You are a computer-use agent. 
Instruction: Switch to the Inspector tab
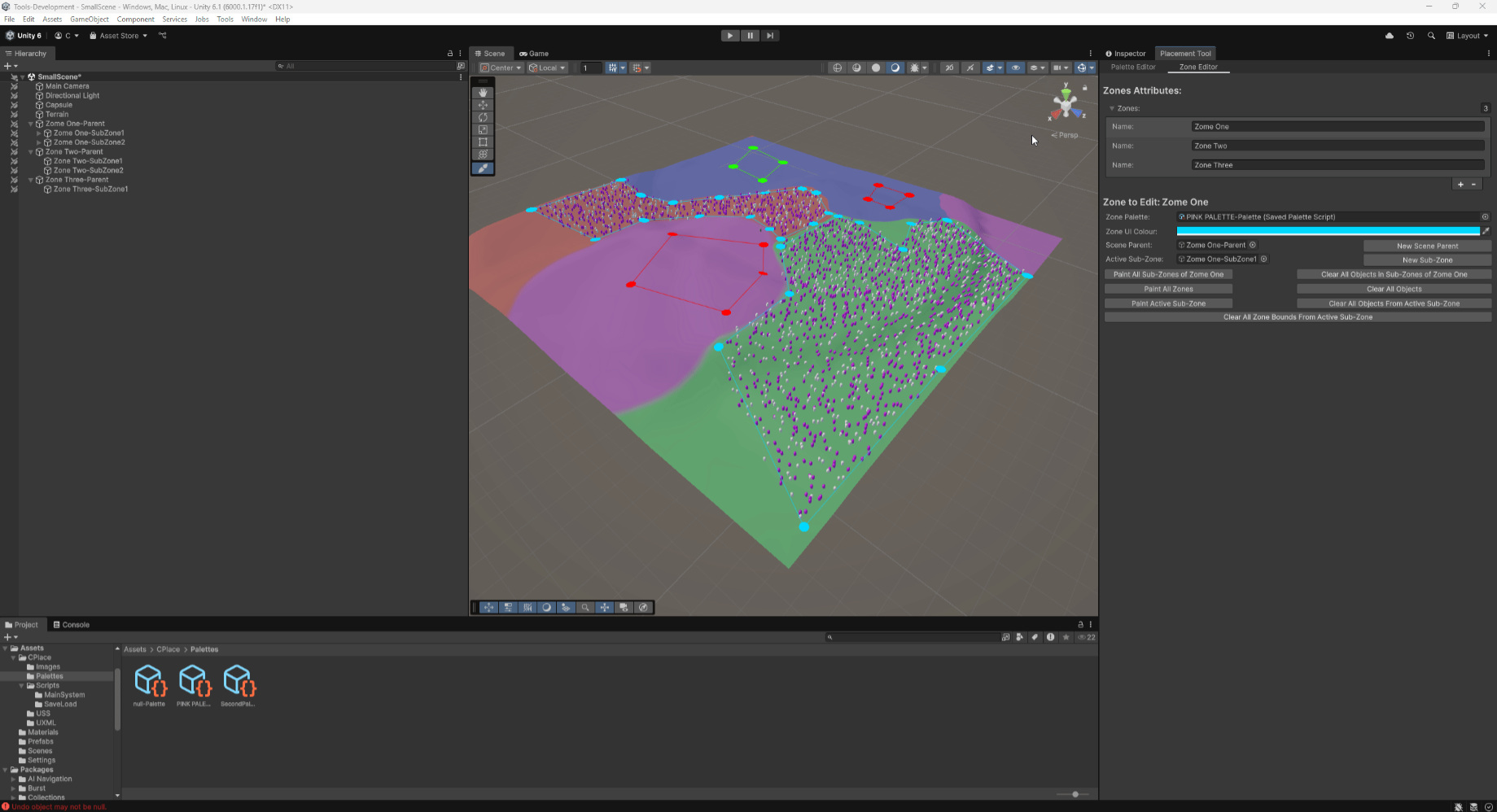click(1126, 54)
